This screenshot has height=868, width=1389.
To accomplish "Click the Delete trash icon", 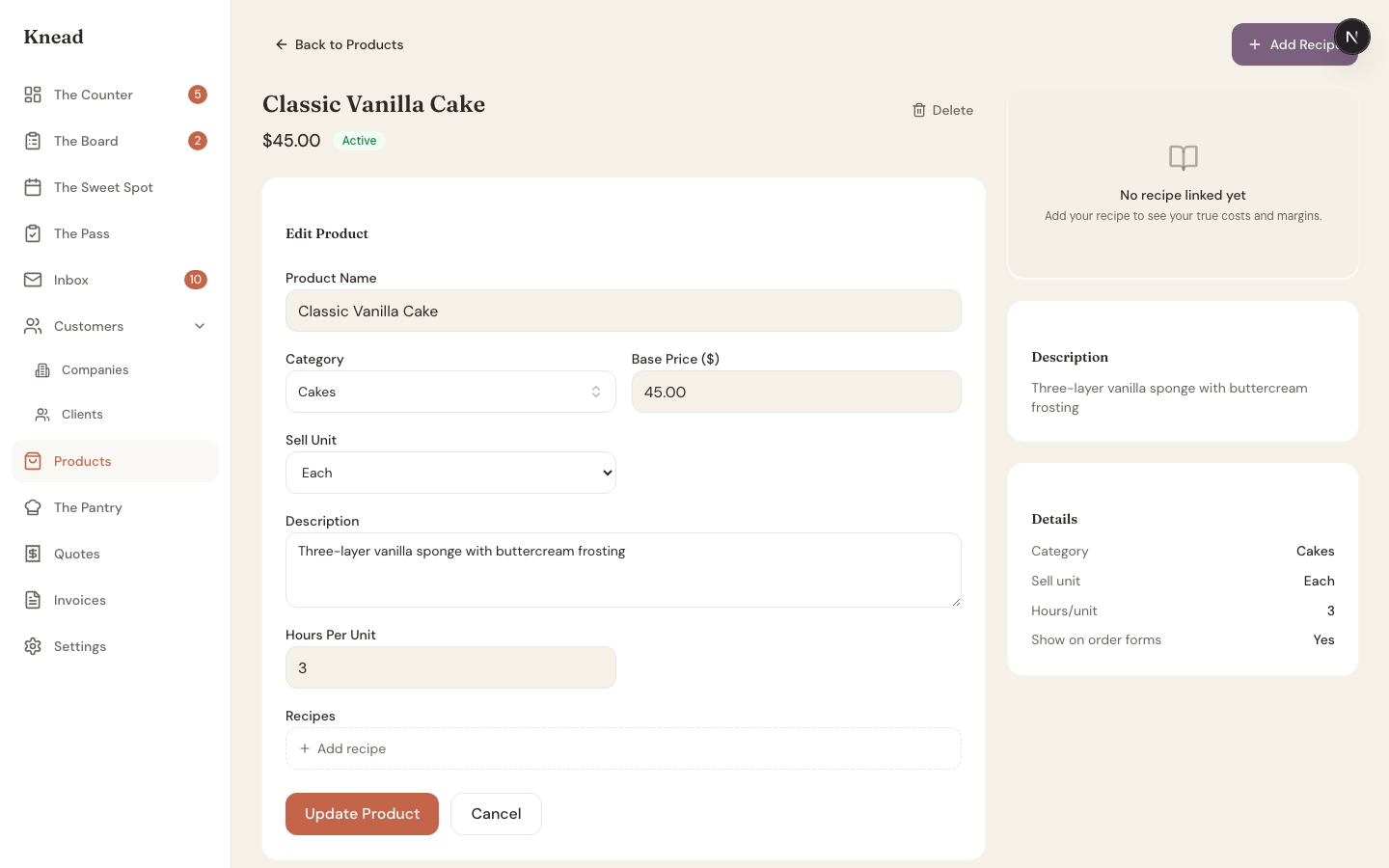I will tap(919, 110).
